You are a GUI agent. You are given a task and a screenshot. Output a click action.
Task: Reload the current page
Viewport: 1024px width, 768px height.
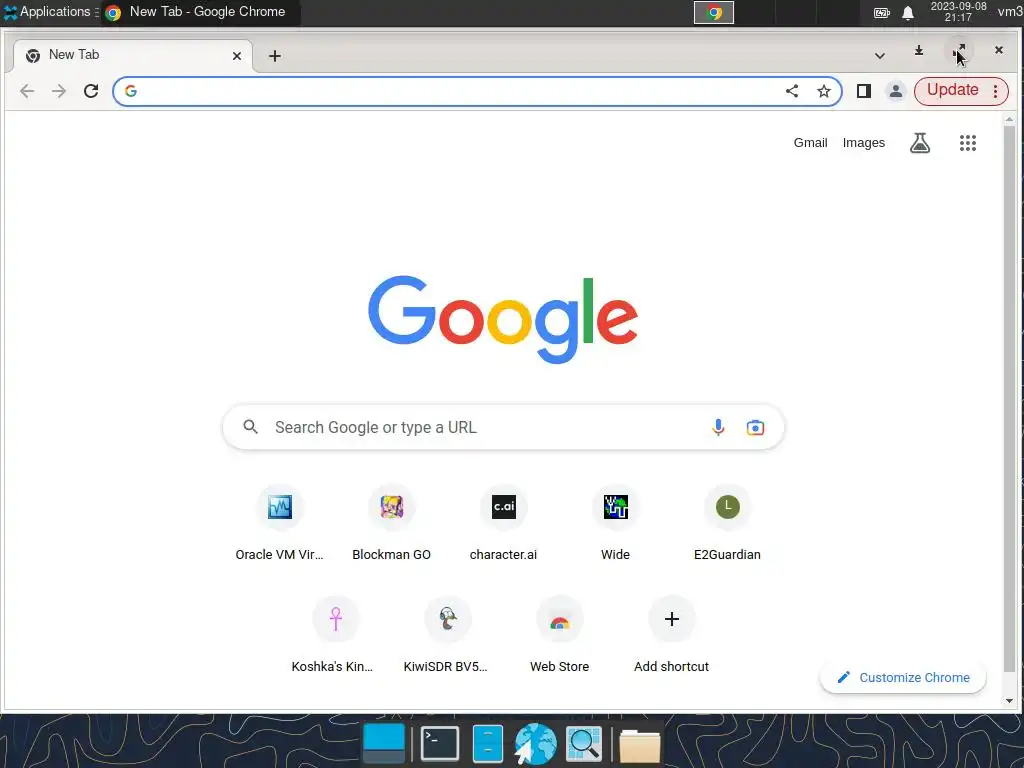click(x=91, y=91)
